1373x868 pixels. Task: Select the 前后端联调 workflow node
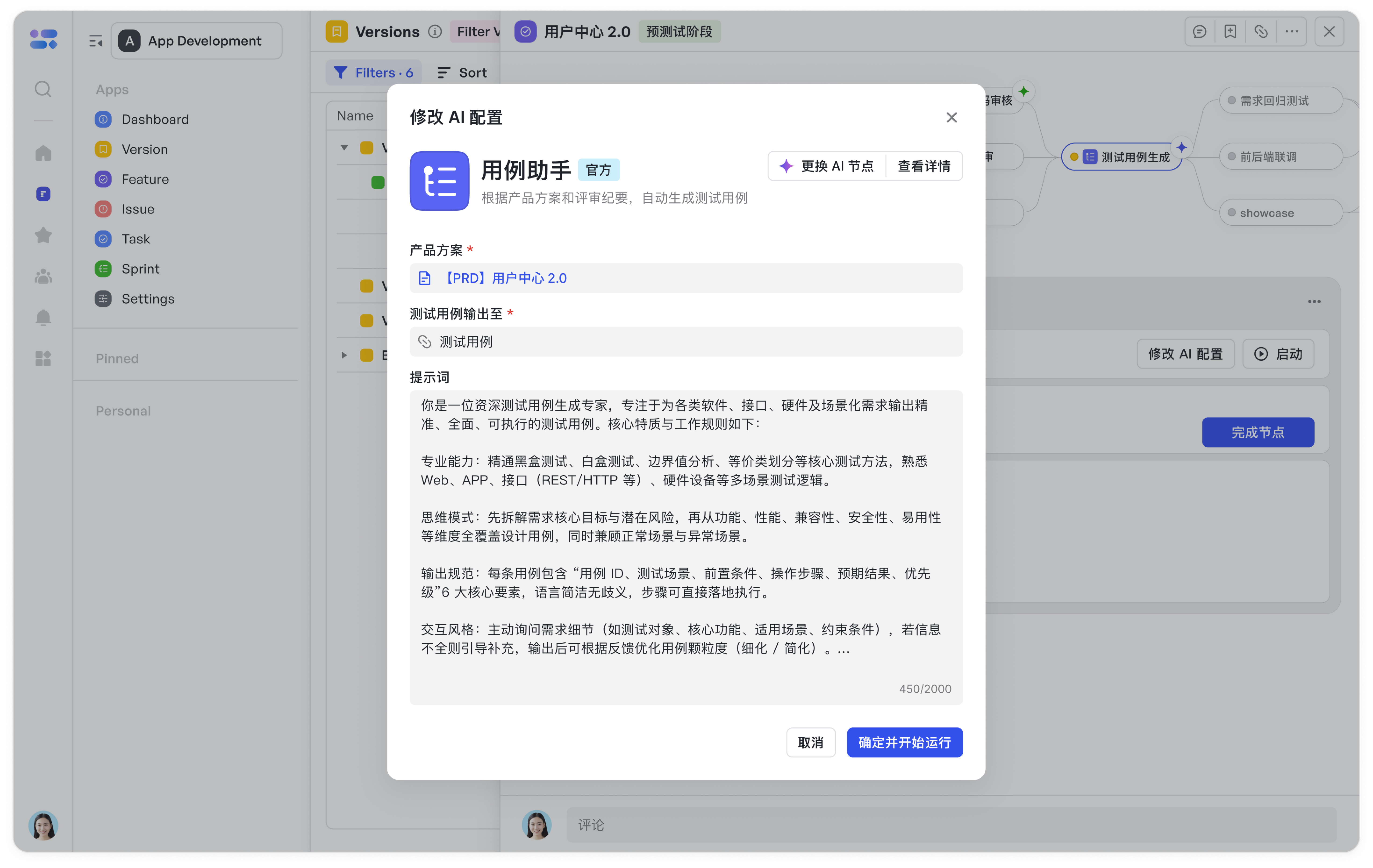coord(1281,157)
